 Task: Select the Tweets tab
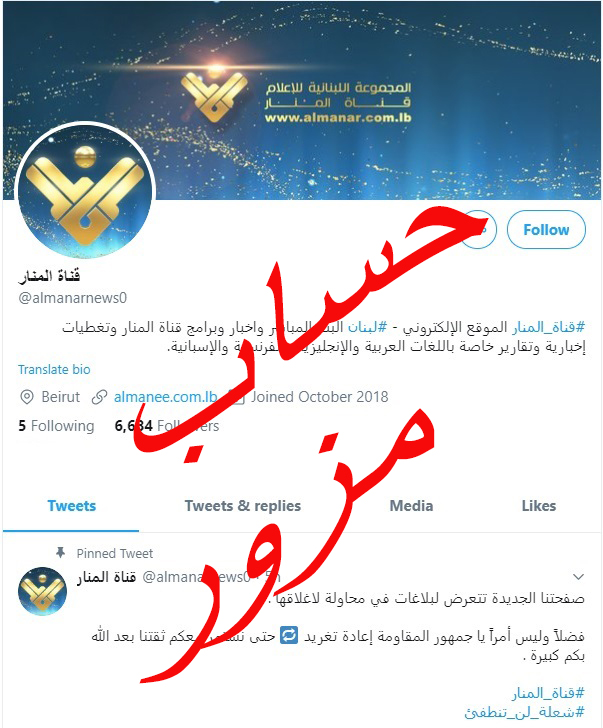pos(71,506)
